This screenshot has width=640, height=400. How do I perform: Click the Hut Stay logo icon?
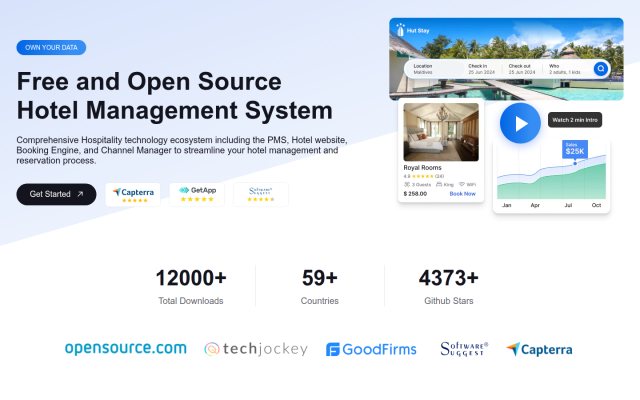[x=400, y=30]
